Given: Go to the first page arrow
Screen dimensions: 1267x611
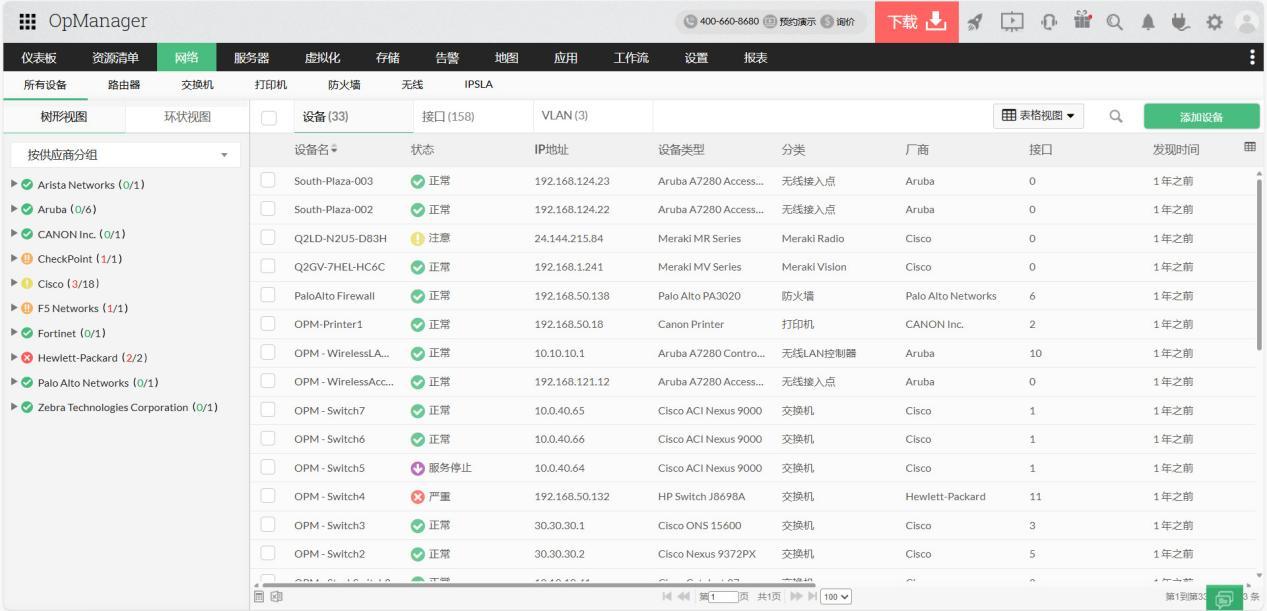Looking at the screenshot, I should [x=669, y=597].
